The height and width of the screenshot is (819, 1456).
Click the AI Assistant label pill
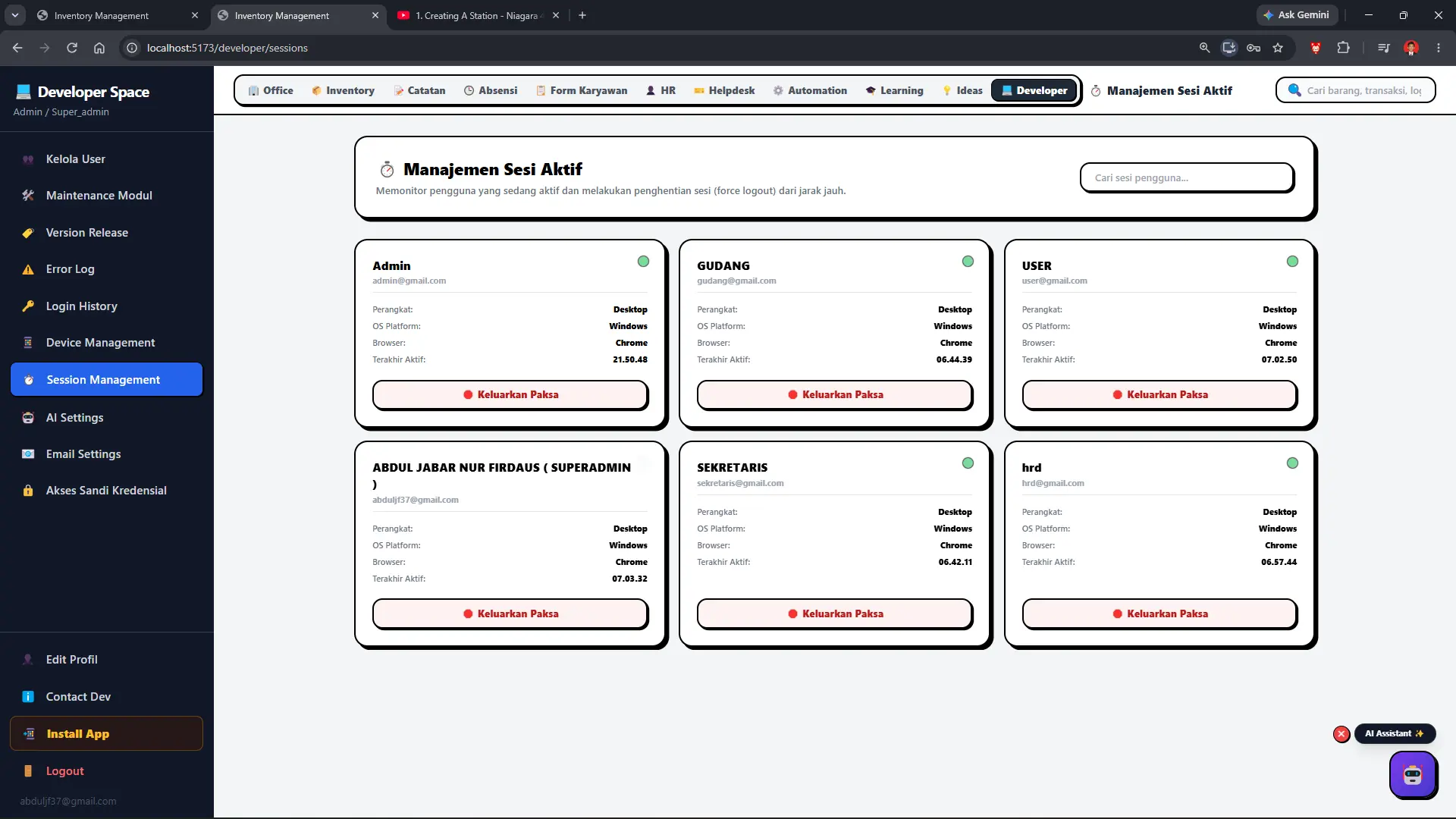[x=1394, y=734]
